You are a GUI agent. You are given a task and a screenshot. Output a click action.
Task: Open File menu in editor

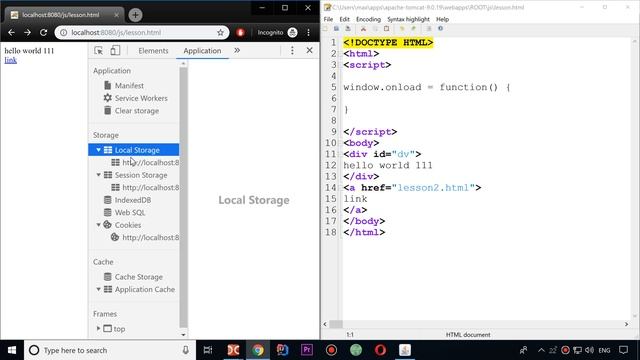pos(328,19)
